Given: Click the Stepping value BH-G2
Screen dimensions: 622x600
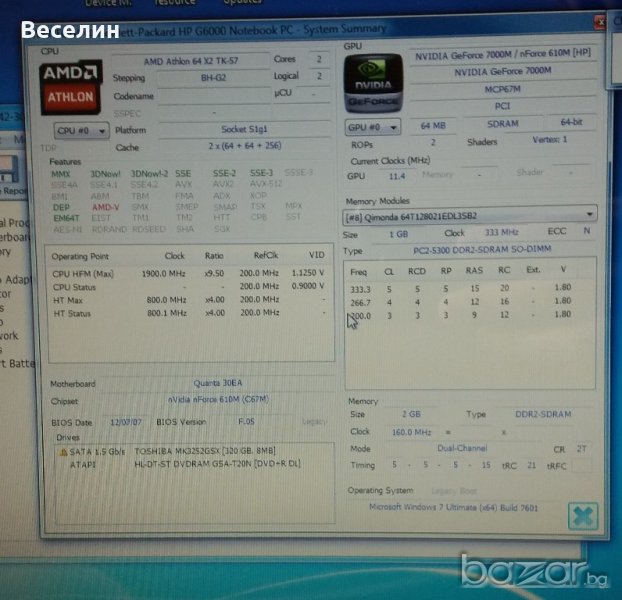Looking at the screenshot, I should coord(213,78).
